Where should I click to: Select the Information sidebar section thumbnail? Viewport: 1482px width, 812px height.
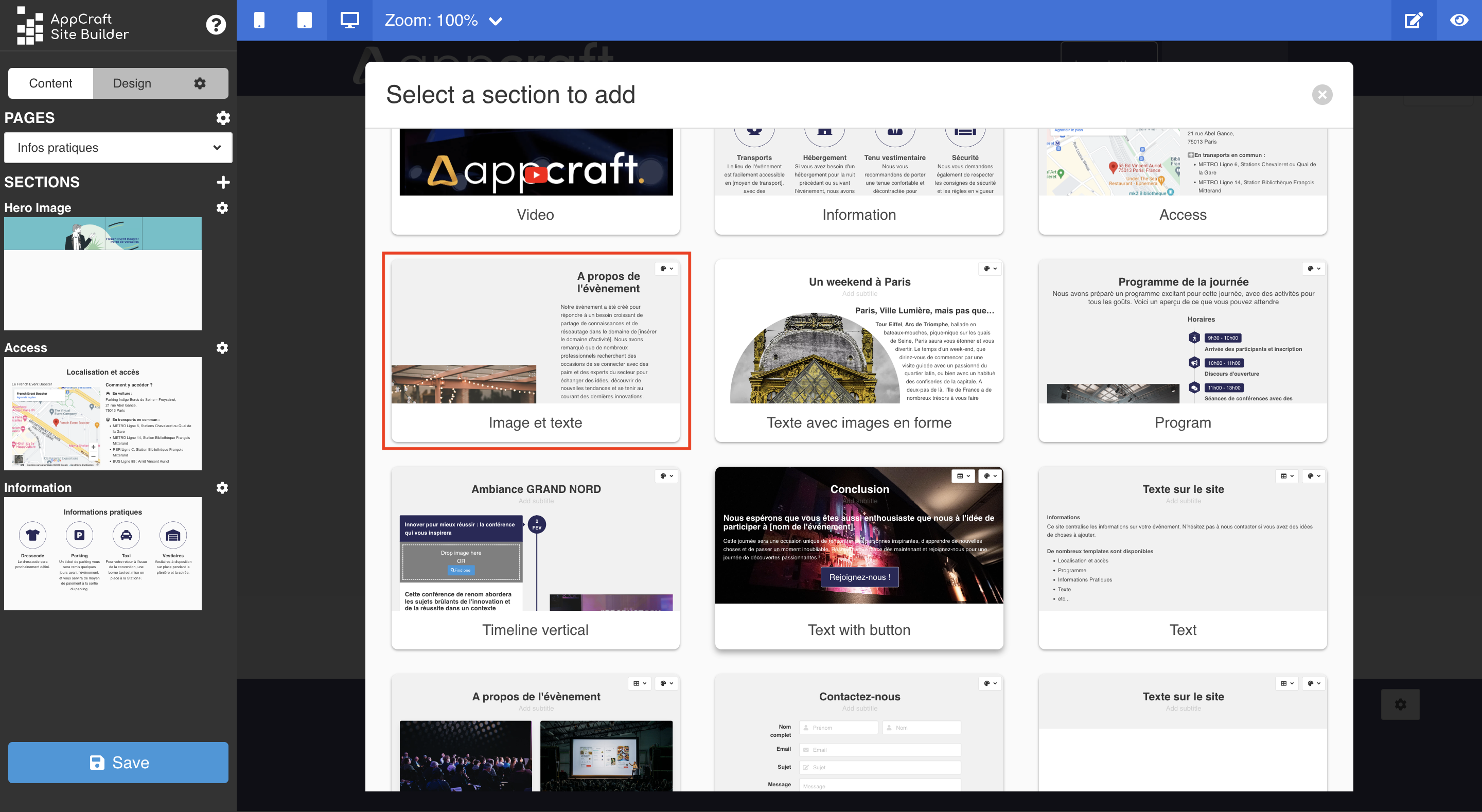click(103, 553)
